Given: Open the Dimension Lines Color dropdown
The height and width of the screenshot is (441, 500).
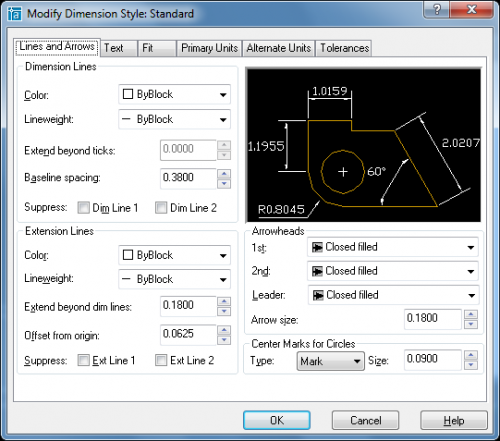Looking at the screenshot, I should point(174,94).
